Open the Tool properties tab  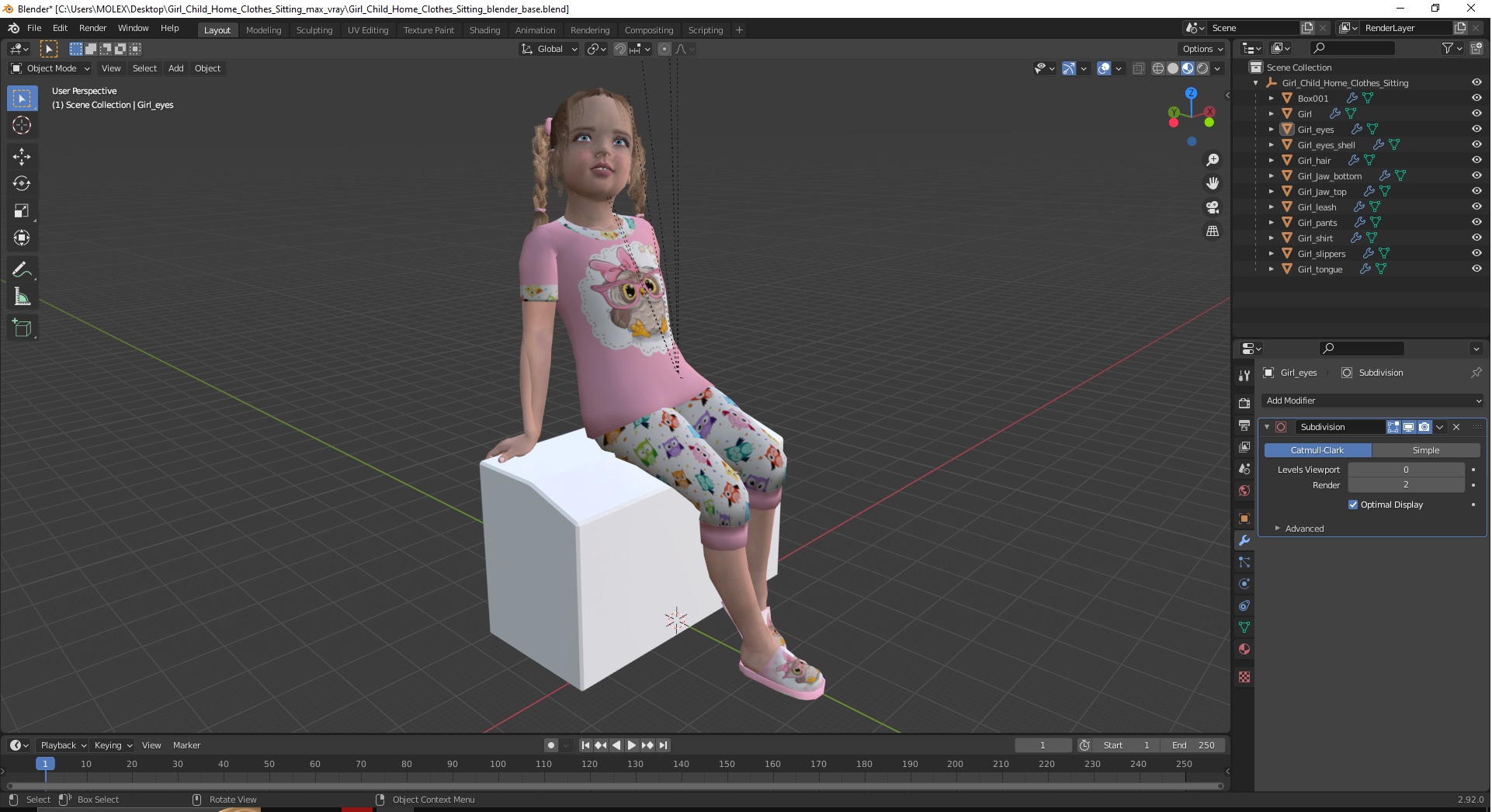point(1244,376)
